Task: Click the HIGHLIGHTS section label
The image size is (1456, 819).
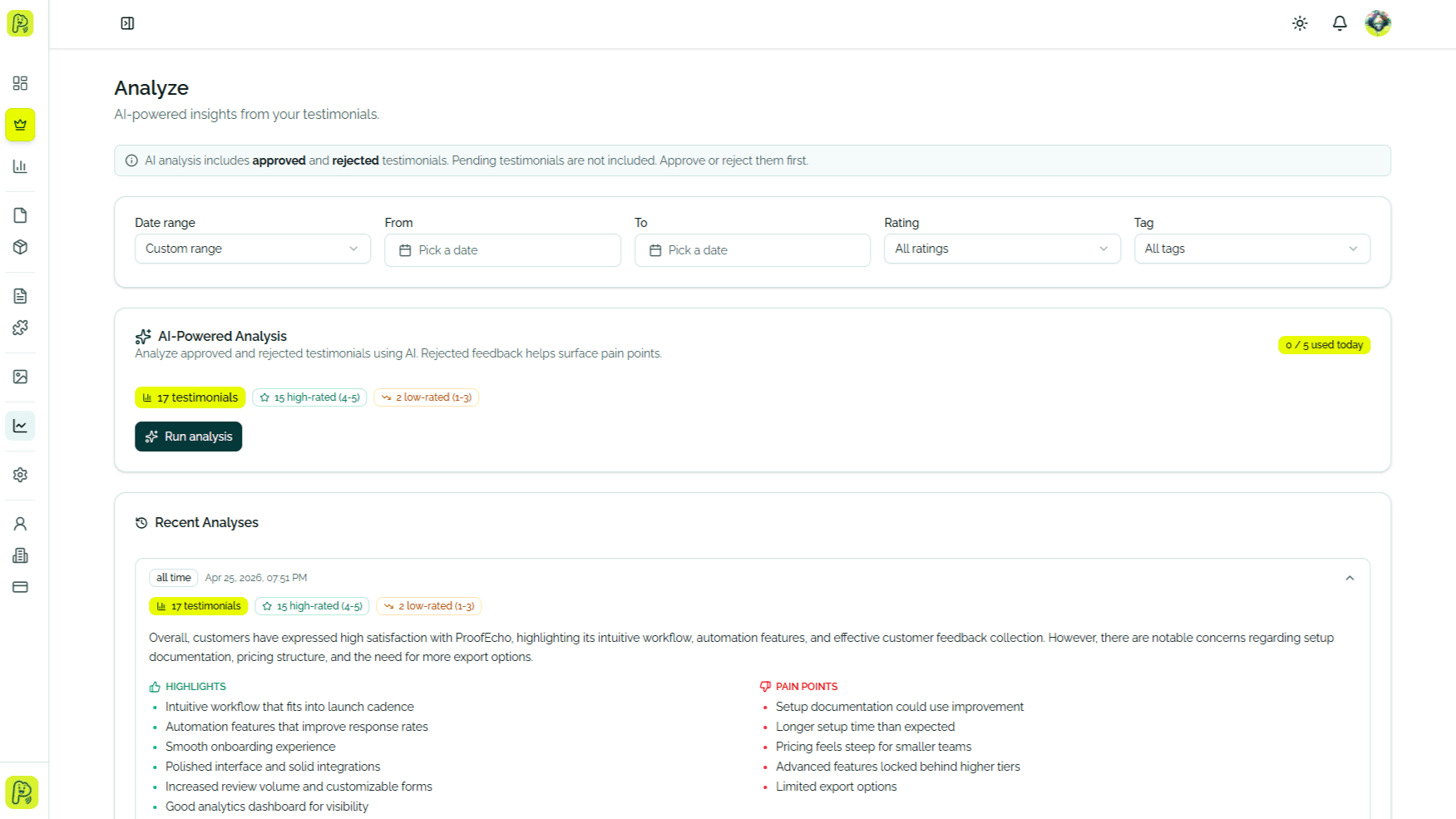Action: coord(195,687)
